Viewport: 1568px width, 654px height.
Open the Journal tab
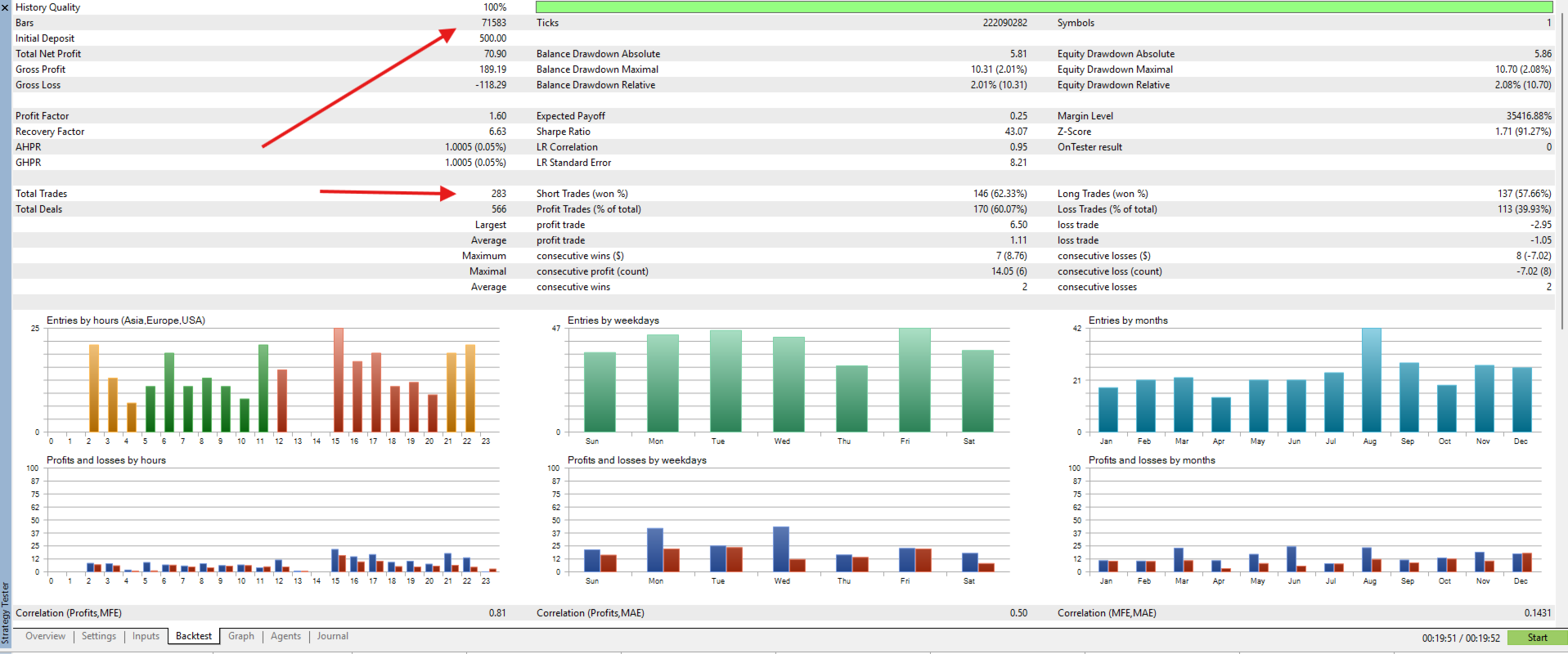[x=332, y=636]
